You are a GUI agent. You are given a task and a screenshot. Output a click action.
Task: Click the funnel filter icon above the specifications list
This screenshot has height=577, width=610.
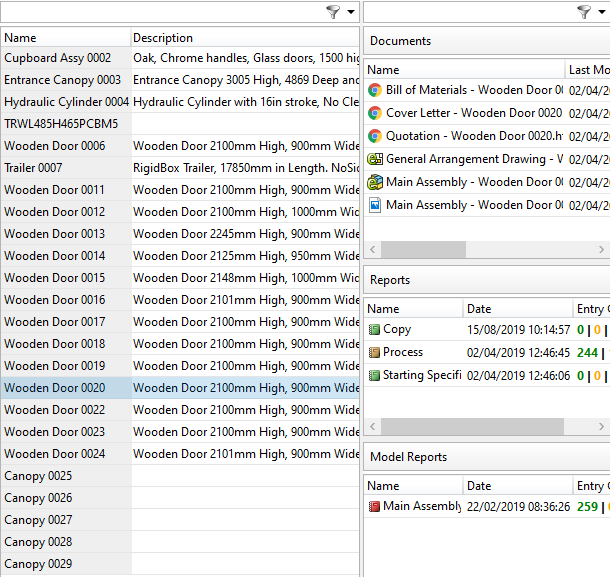pyautogui.click(x=332, y=12)
